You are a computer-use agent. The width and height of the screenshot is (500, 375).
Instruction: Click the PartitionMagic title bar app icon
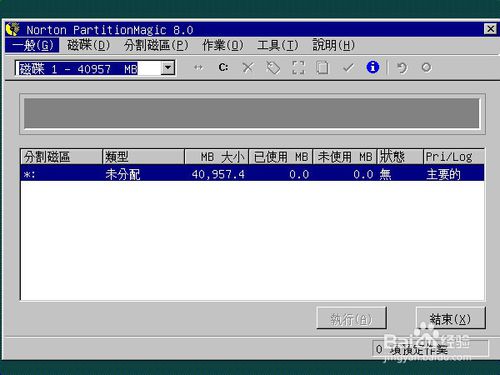click(13, 29)
